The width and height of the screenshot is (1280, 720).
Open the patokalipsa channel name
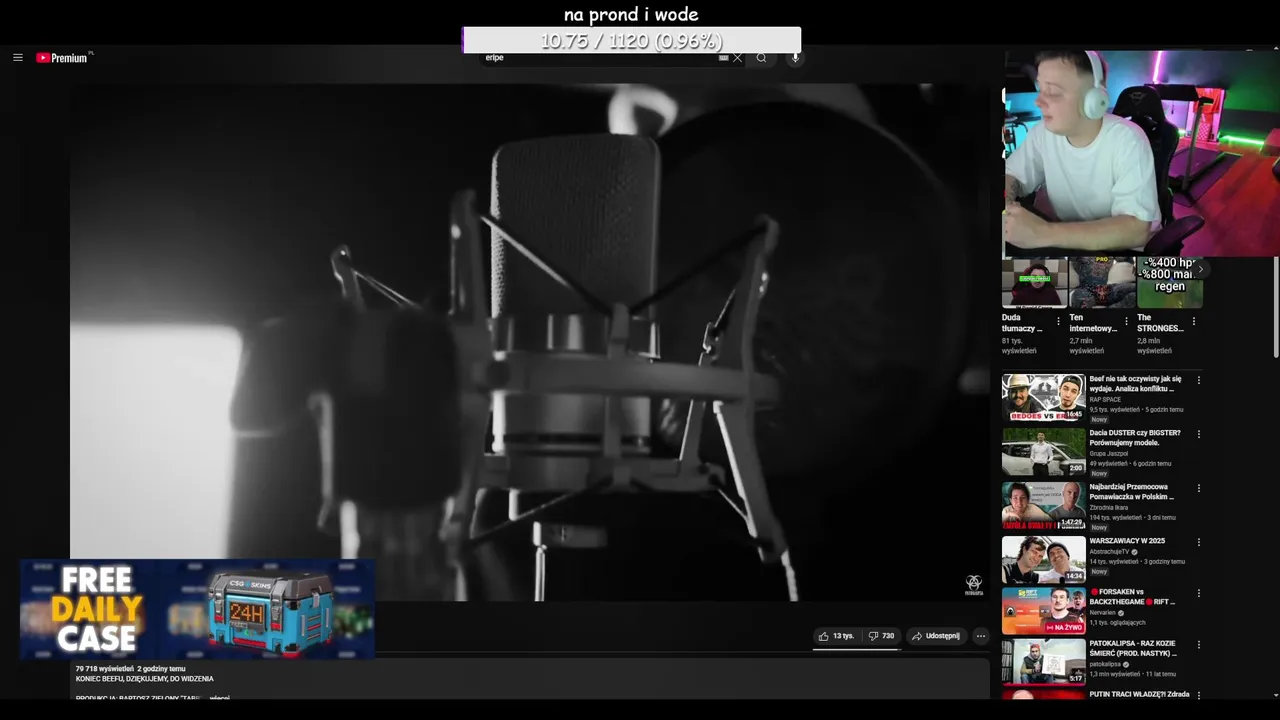1105,664
